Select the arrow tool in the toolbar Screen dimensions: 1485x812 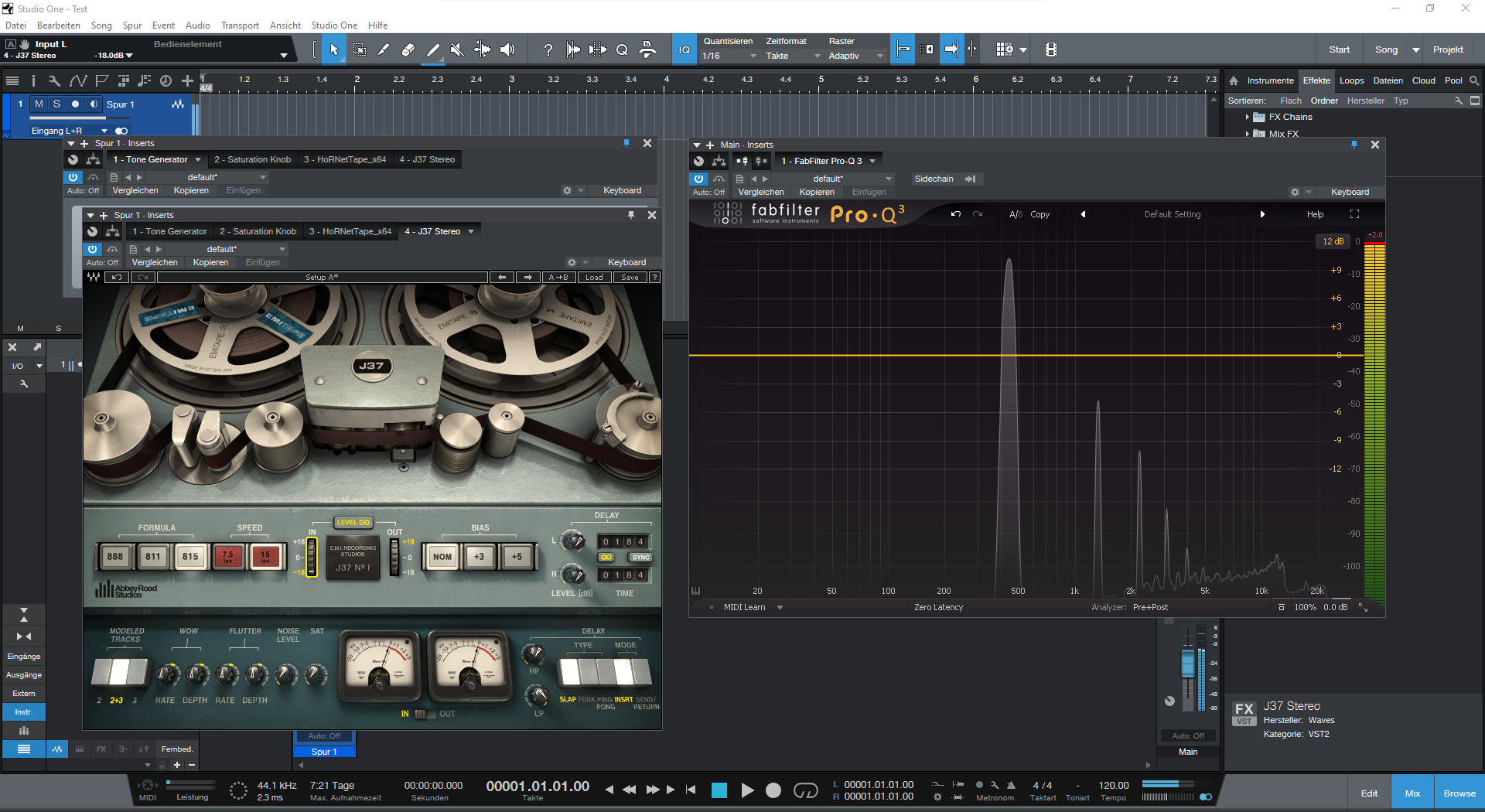click(334, 49)
